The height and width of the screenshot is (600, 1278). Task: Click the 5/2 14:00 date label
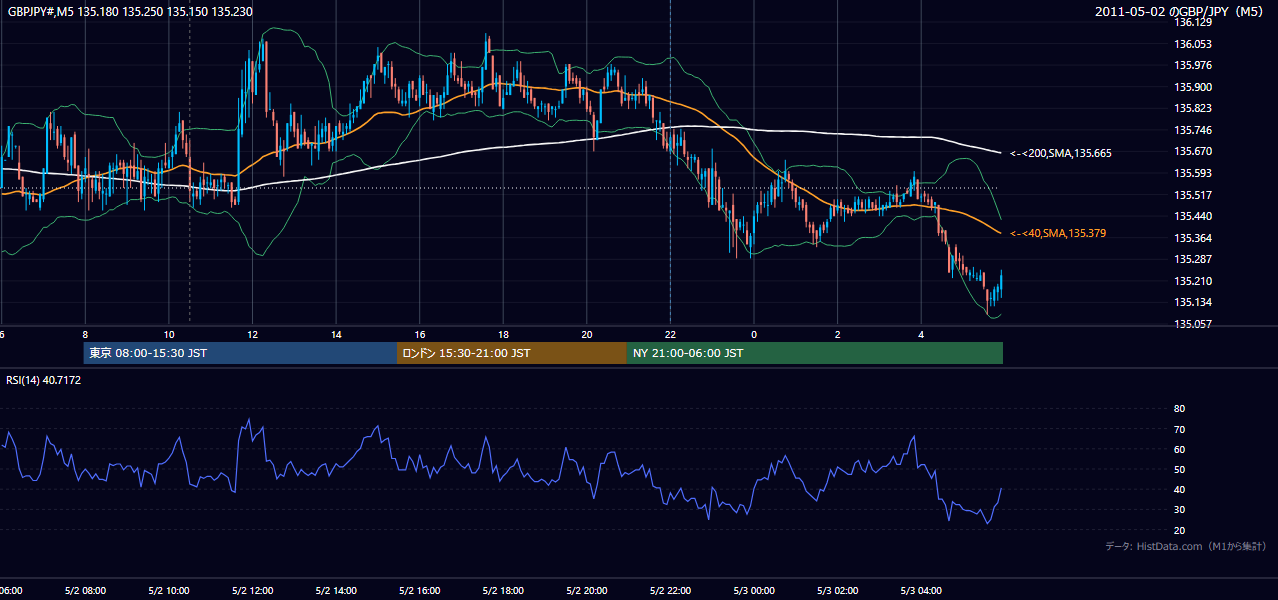click(x=336, y=590)
